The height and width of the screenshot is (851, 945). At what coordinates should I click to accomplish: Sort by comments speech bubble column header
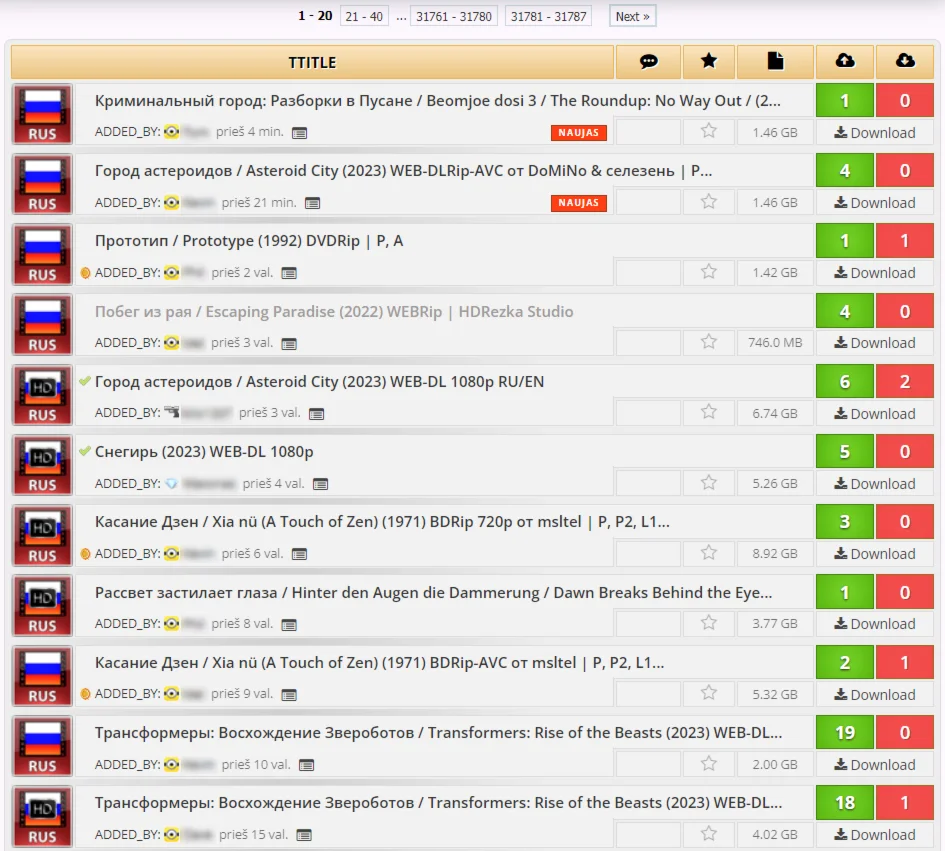pos(648,61)
